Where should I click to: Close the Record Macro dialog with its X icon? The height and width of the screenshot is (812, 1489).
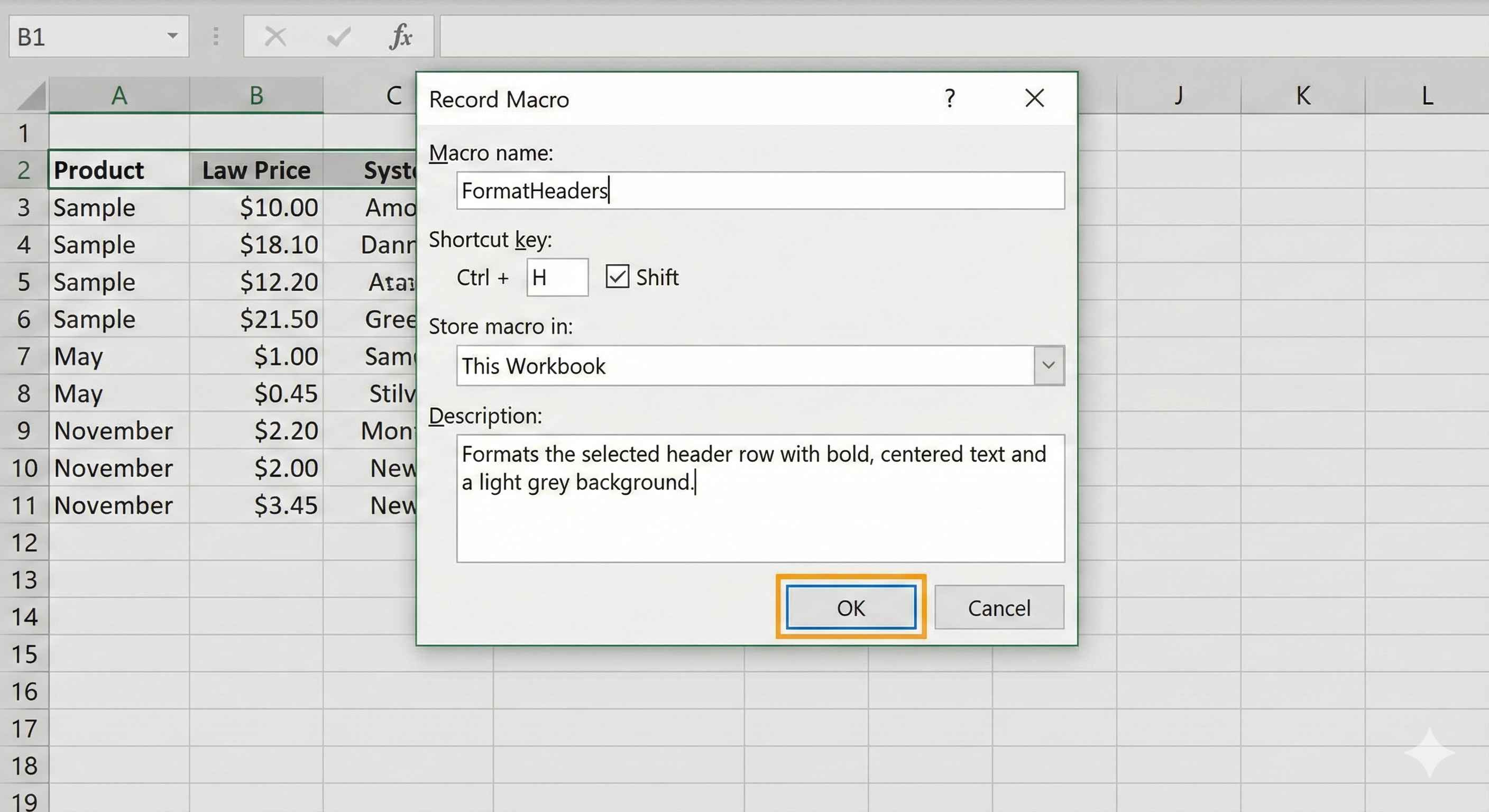[1034, 98]
